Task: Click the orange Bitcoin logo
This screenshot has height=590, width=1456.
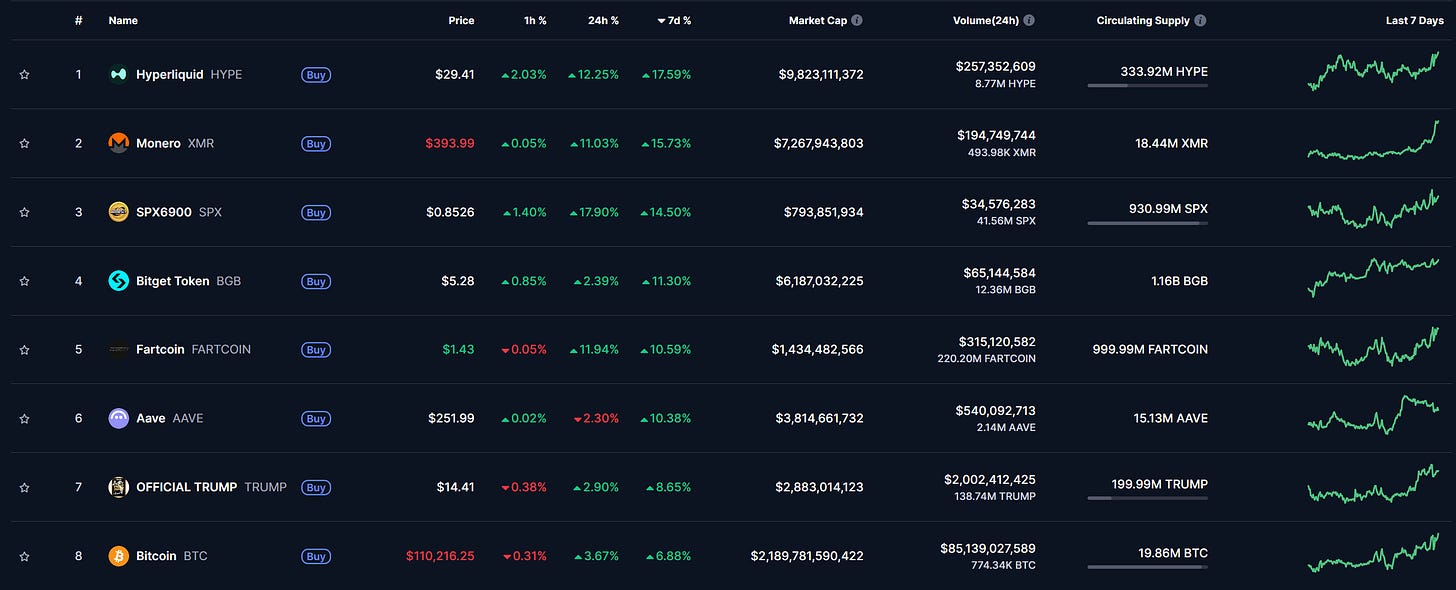Action: click(x=118, y=556)
